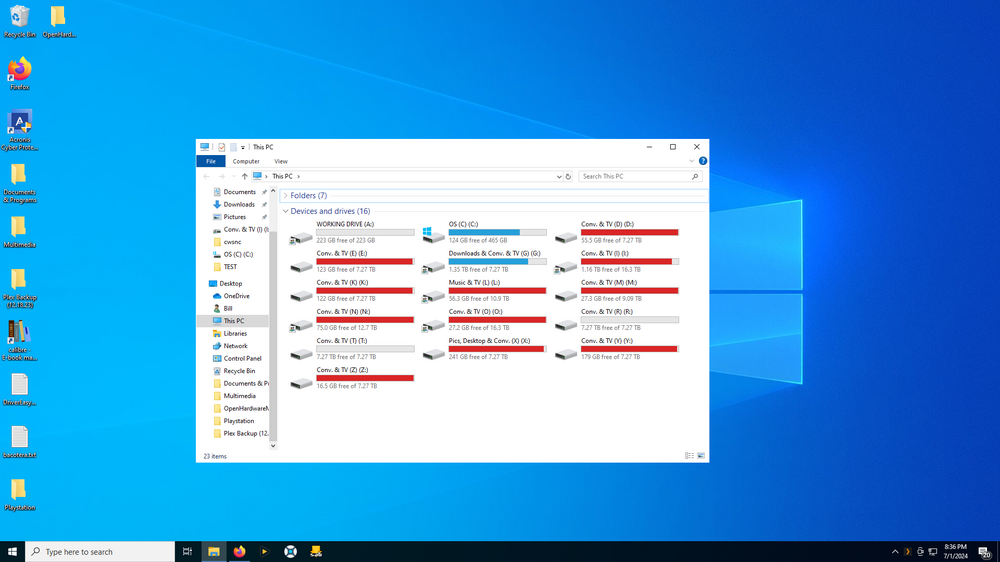
Task: Open Acronis Cyber Protect desktop icon
Action: click(20, 130)
